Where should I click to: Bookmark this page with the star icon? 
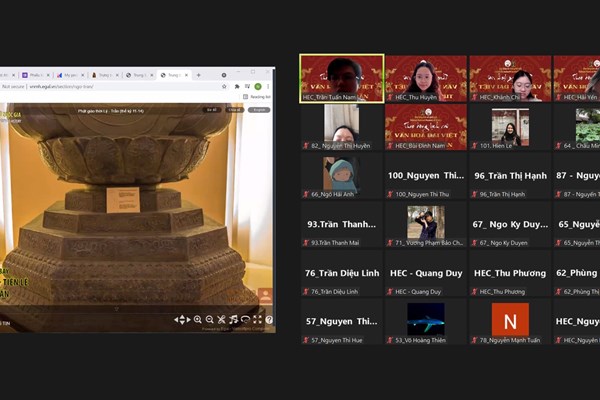(224, 87)
